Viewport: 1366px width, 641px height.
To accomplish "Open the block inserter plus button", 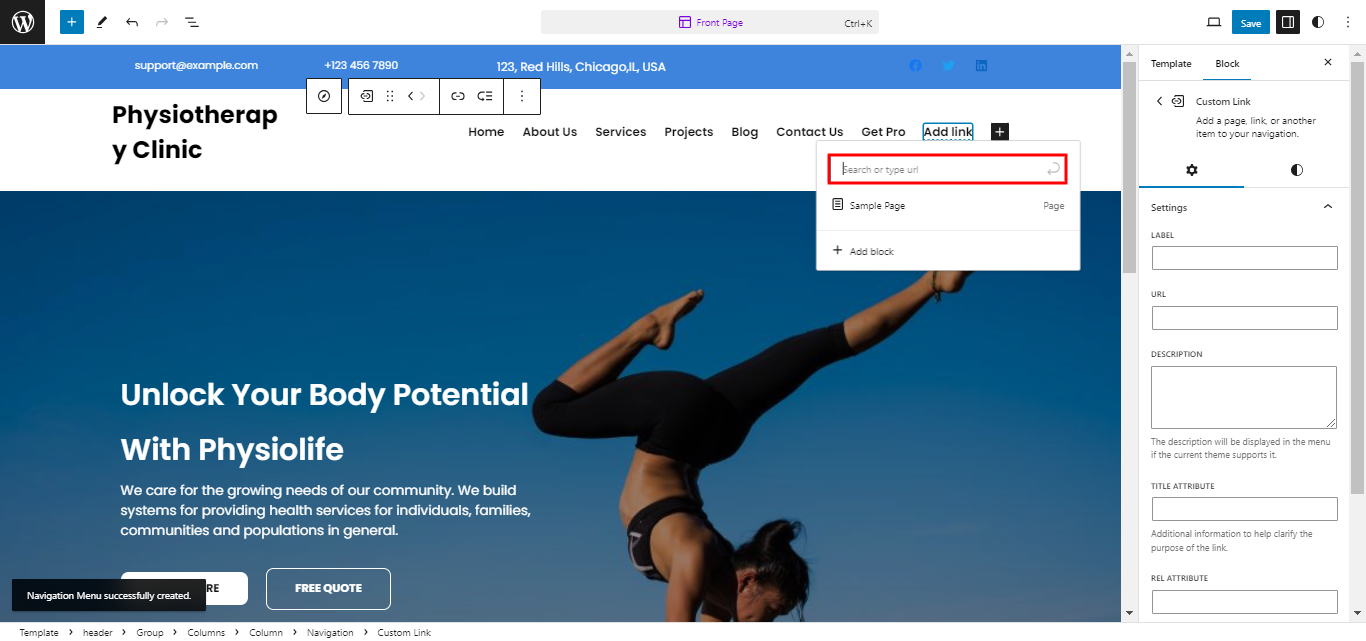I will pos(71,22).
